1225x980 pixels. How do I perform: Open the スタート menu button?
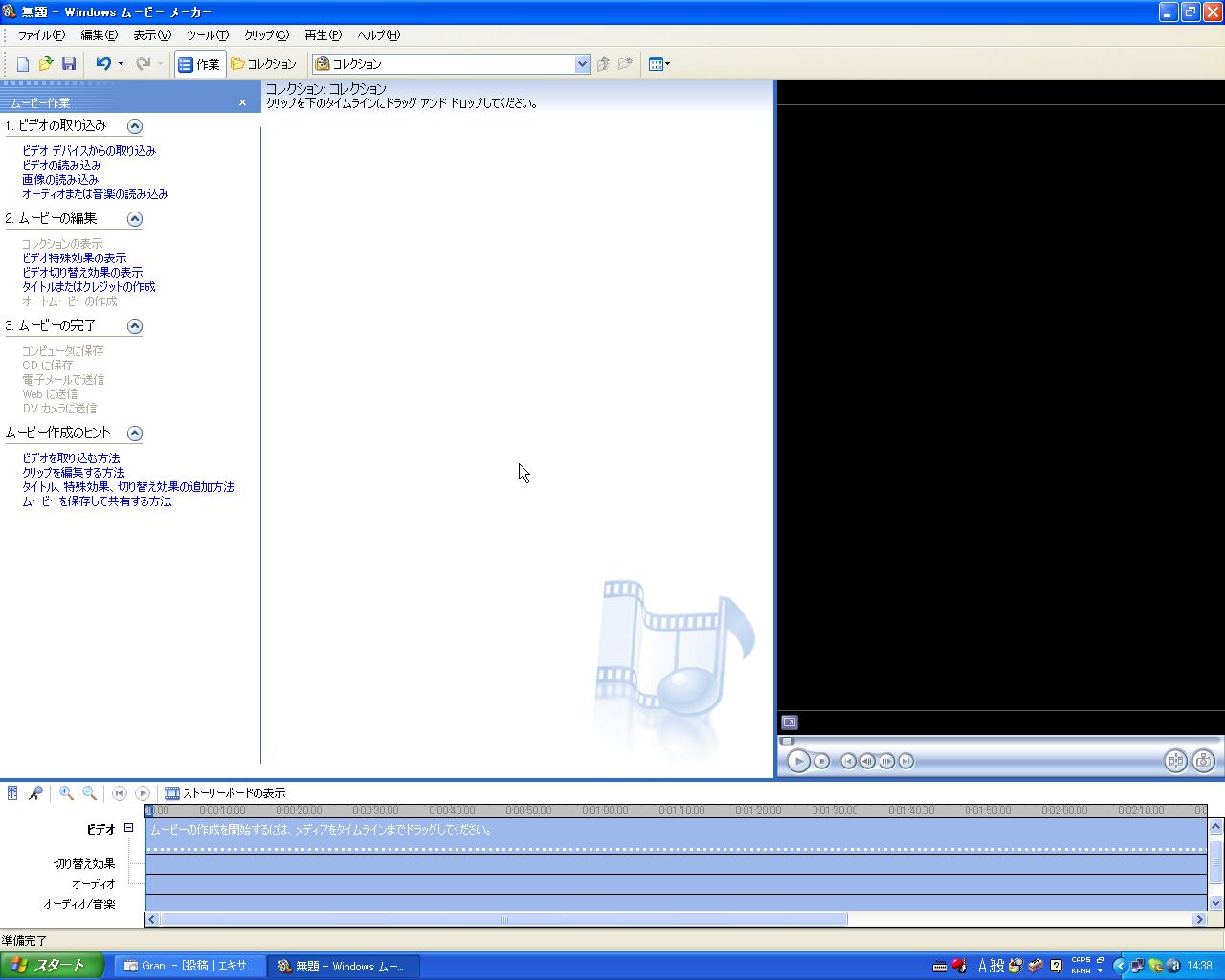point(53,966)
